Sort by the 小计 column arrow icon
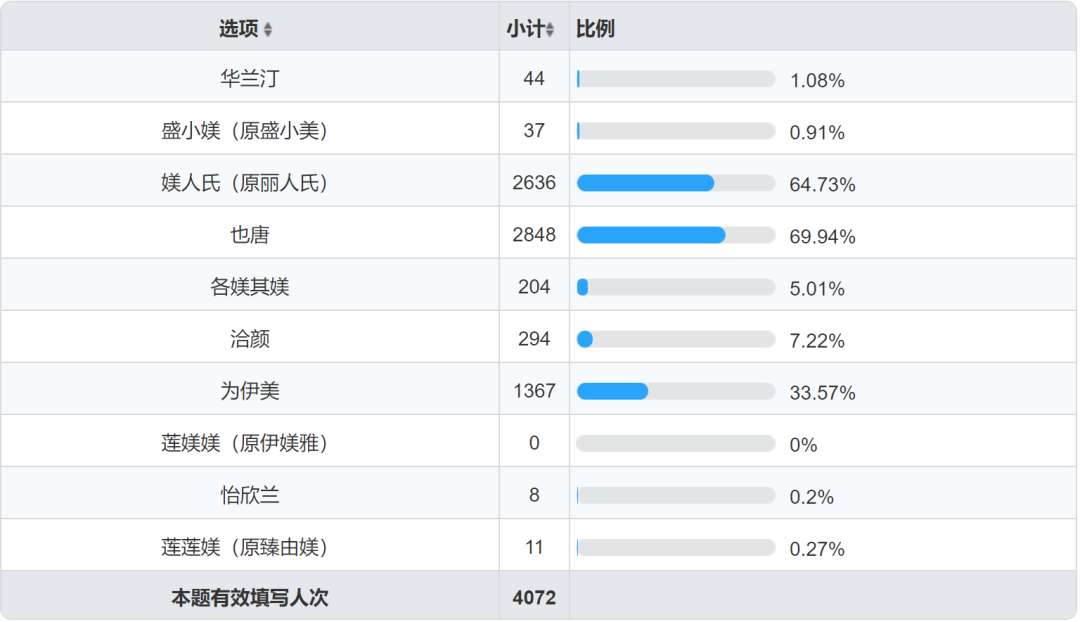 pyautogui.click(x=550, y=30)
